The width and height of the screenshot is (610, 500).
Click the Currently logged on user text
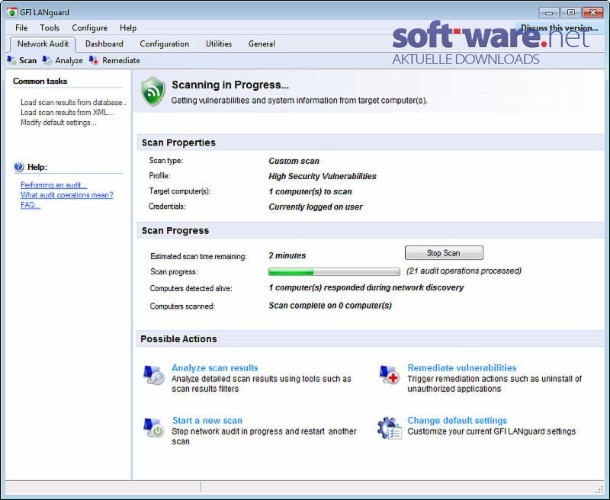coord(316,207)
